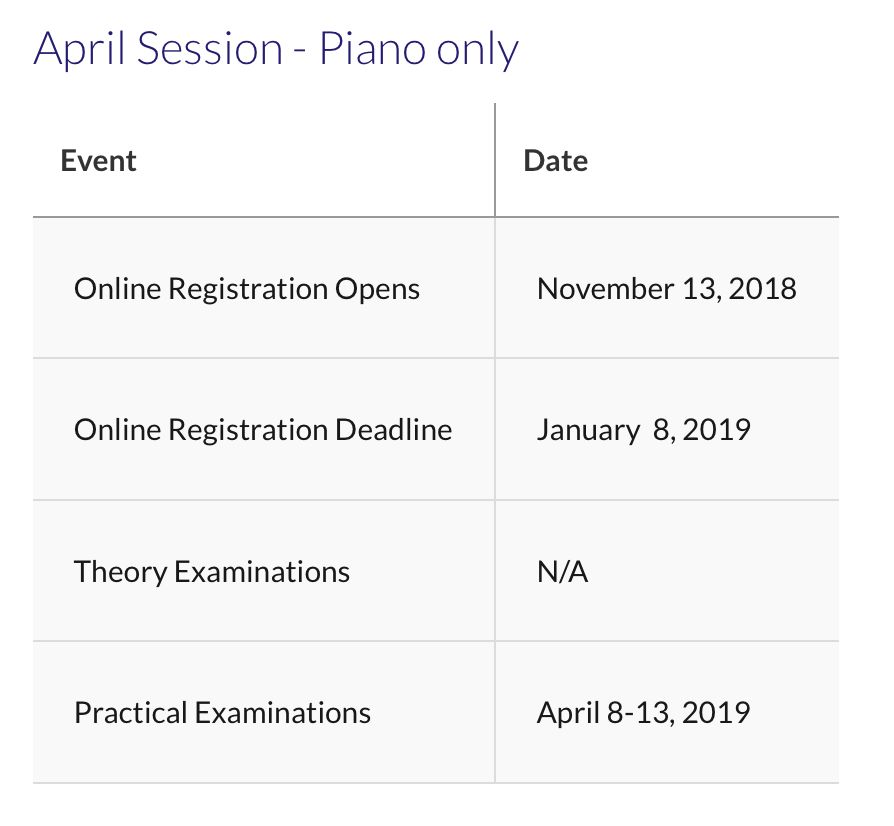The width and height of the screenshot is (894, 826).
Task: Click the word January in the date column
Action: coord(588,430)
